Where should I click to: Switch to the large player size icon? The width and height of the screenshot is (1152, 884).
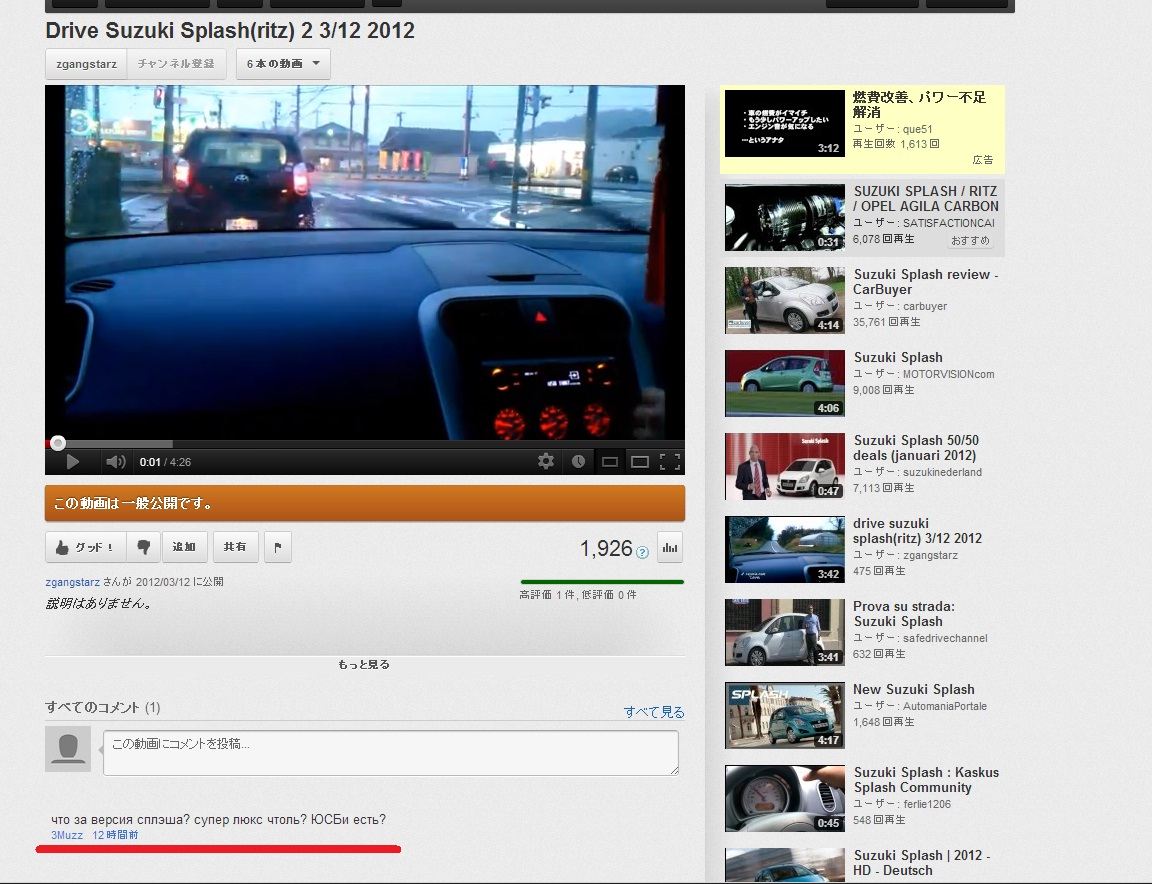(640, 461)
